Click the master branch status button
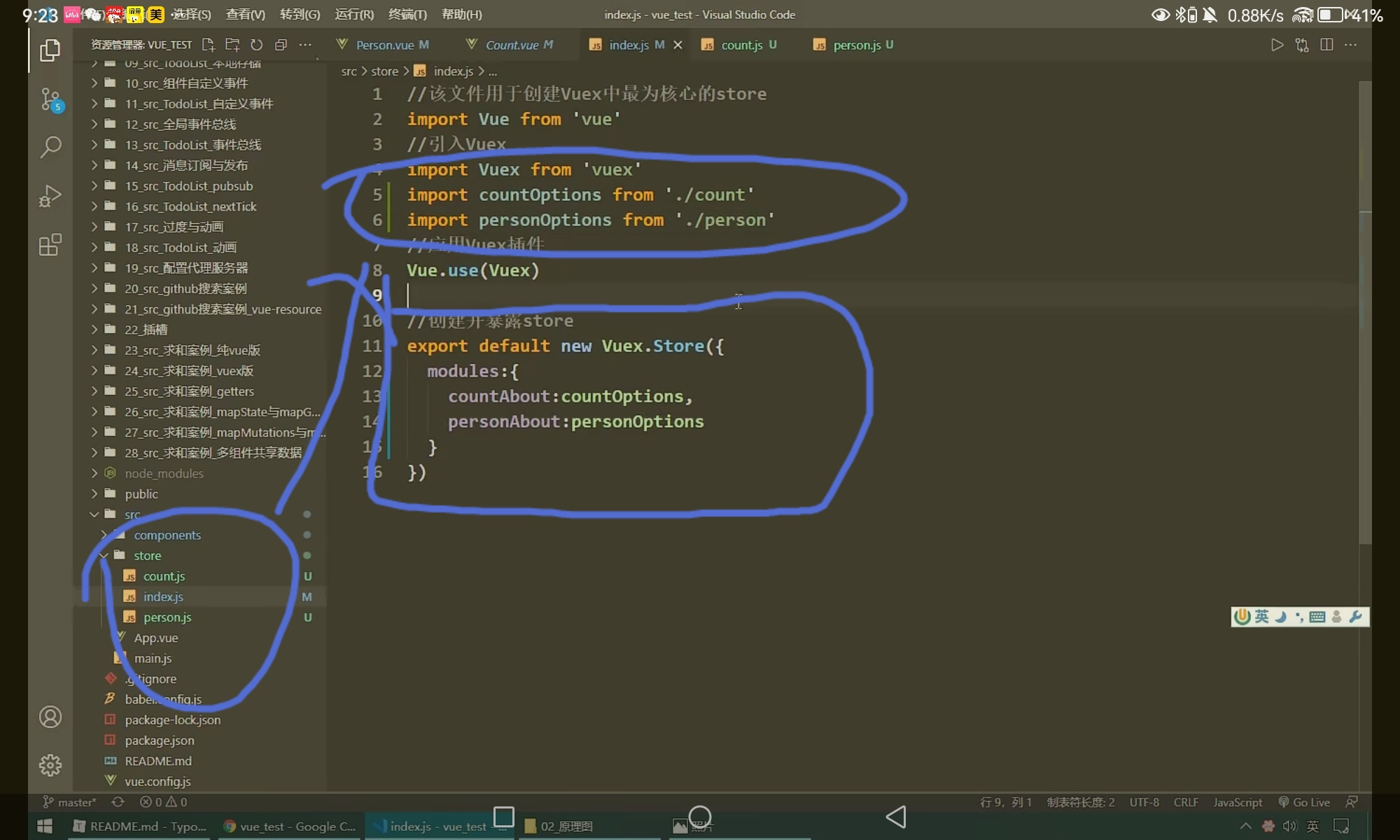 pos(70,802)
